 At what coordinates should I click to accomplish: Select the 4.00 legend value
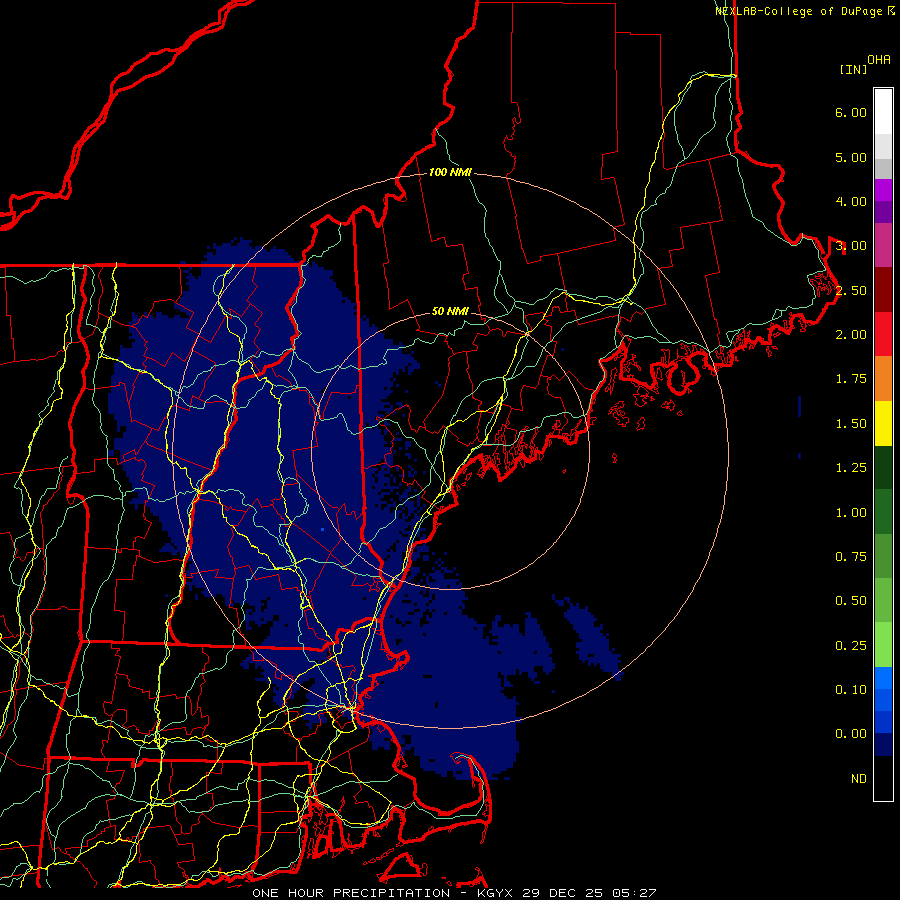[x=851, y=201]
